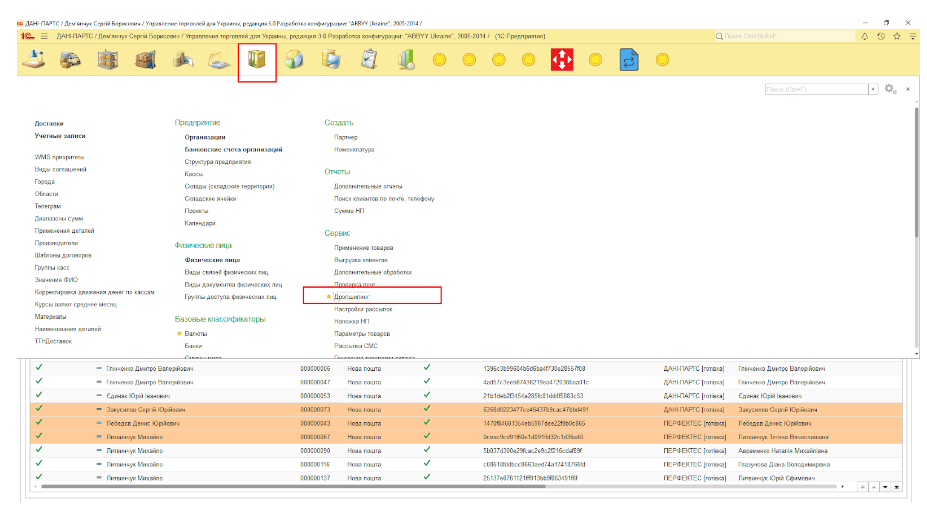Viewport: 927px width, 511px height.
Task: Open the highlighted yellow reference books section icon
Action: (x=257, y=61)
